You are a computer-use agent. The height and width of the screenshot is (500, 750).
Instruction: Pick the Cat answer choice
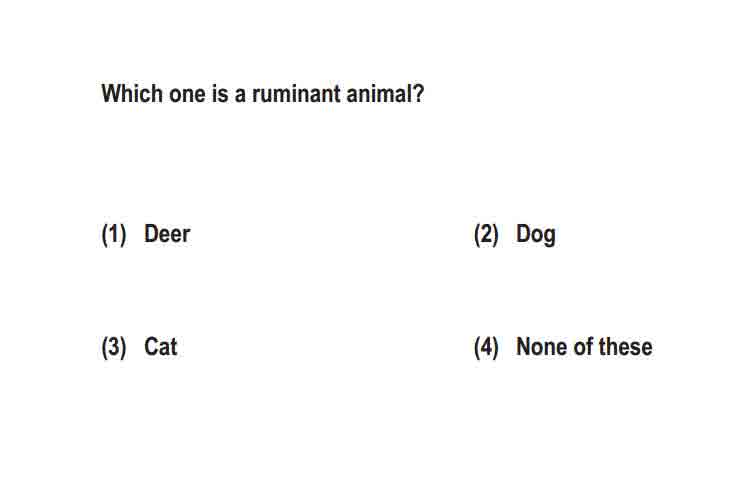point(161,347)
